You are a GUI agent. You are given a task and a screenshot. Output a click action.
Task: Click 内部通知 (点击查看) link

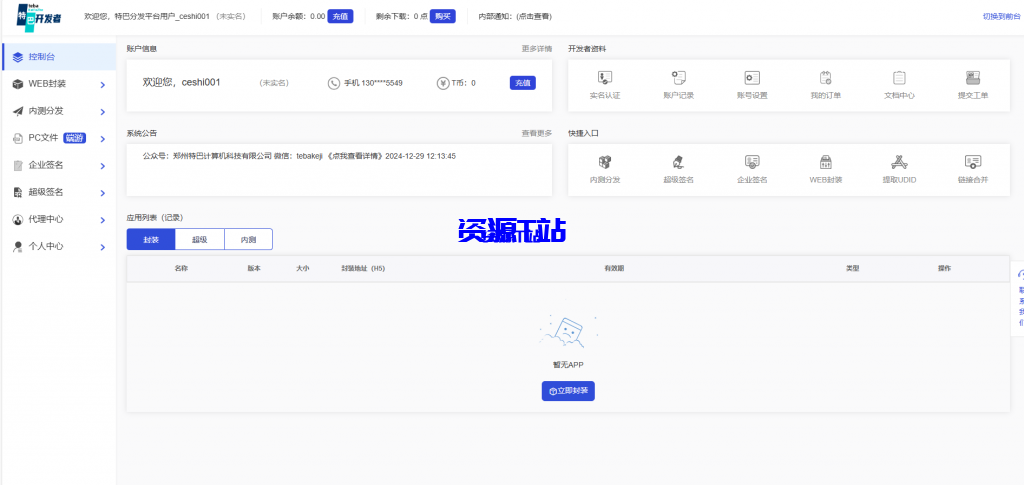click(x=515, y=16)
